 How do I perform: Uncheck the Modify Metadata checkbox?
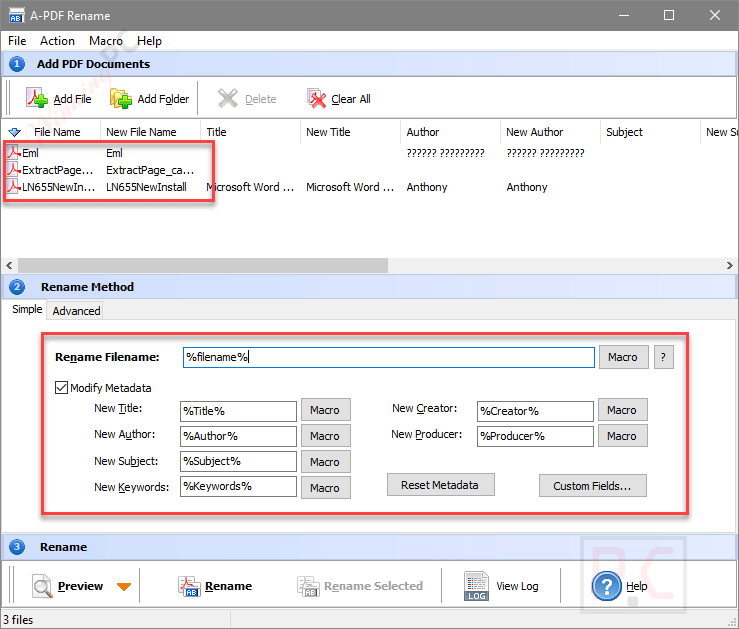click(x=62, y=388)
